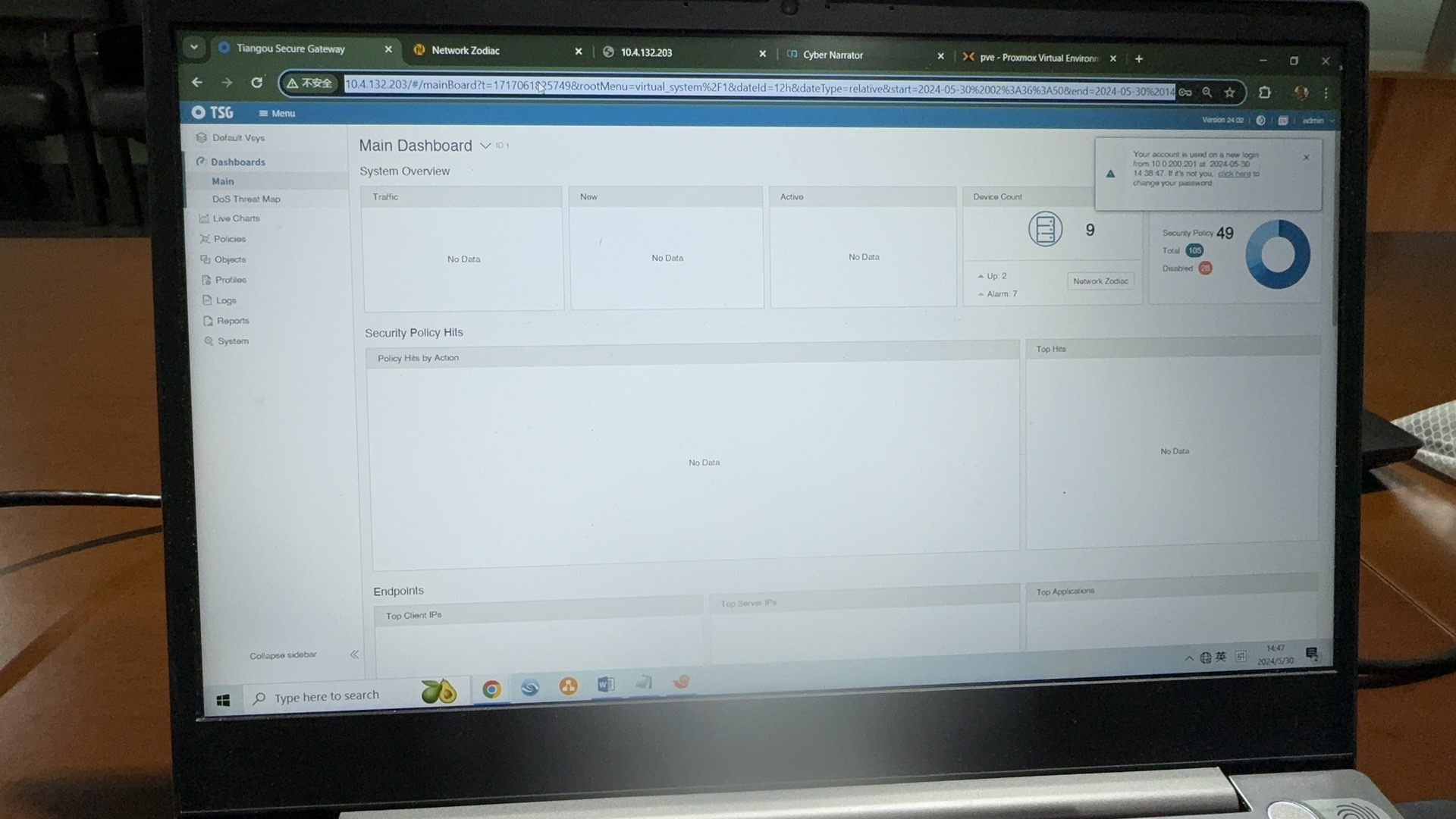Click the Logs sidebar icon
The width and height of the screenshot is (1456, 819).
[x=207, y=300]
